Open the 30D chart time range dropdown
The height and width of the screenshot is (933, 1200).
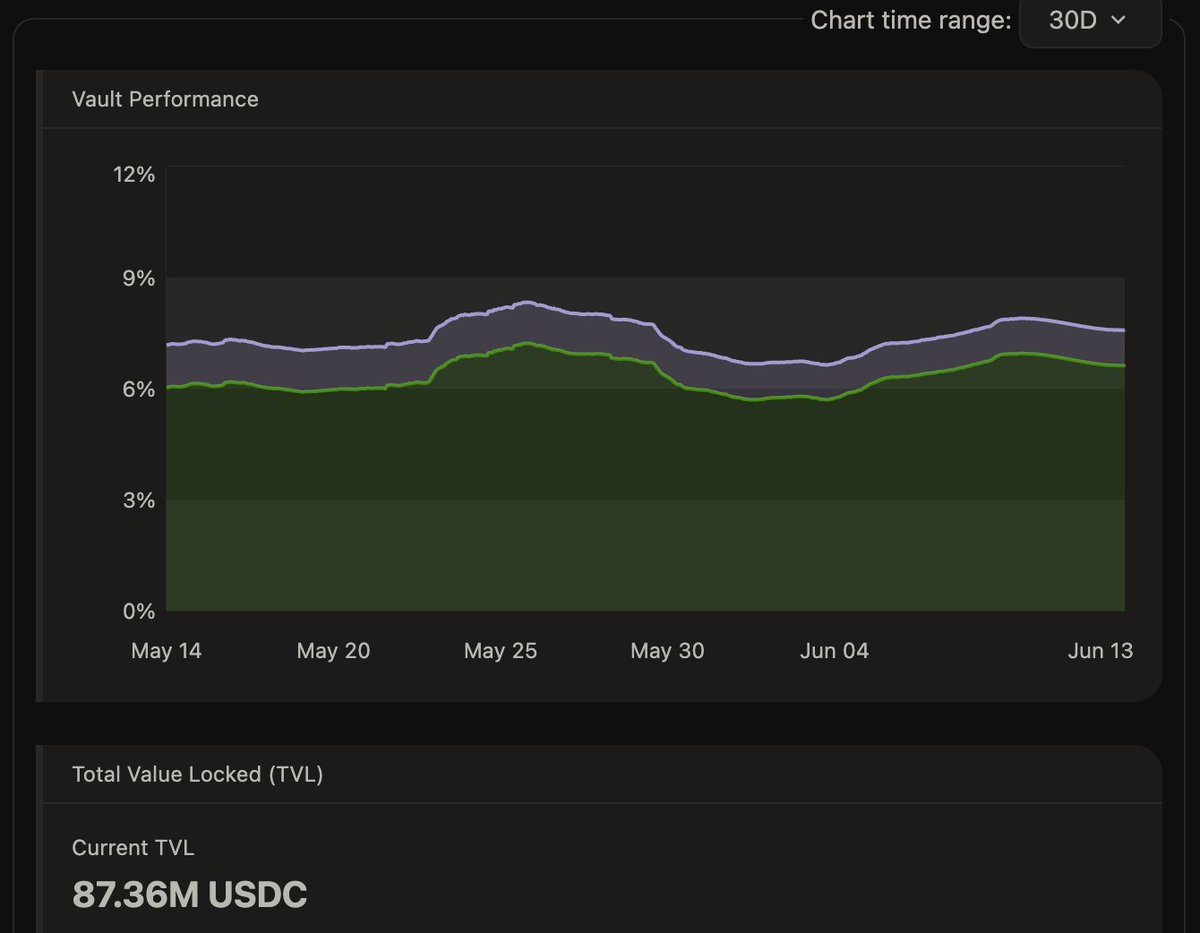[x=1090, y=20]
